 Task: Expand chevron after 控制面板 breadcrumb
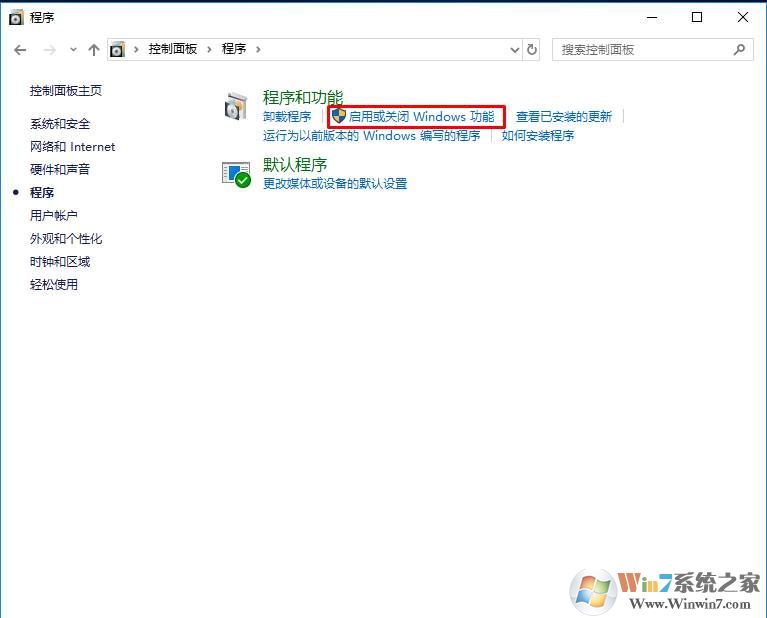tap(209, 49)
